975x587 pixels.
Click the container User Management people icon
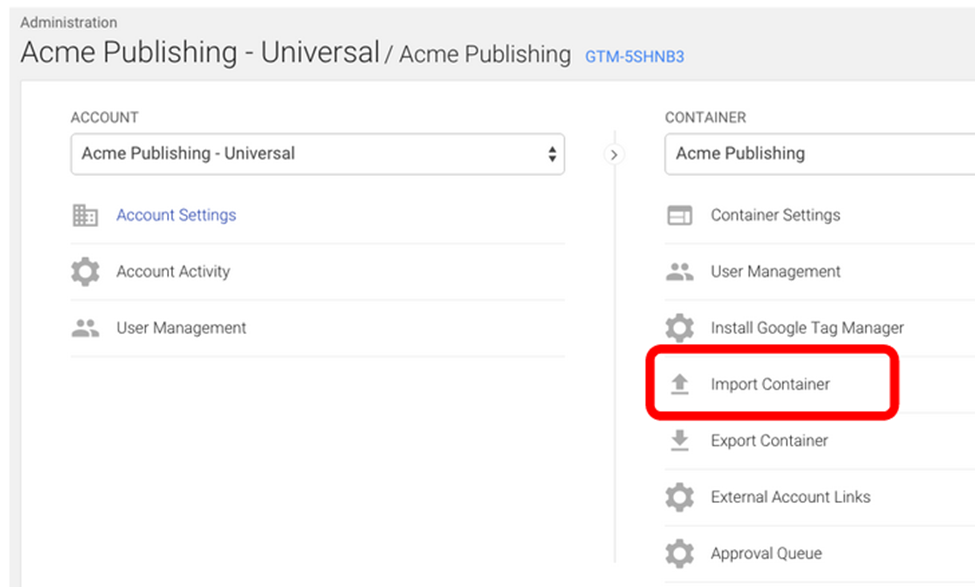(x=680, y=271)
